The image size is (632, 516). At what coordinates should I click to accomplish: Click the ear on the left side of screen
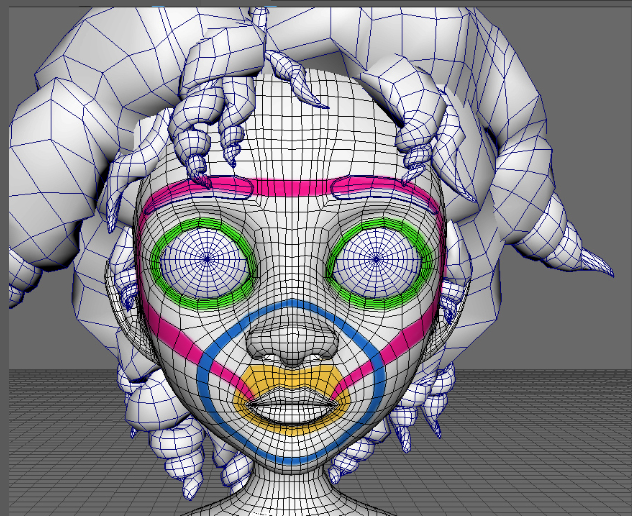click(x=128, y=293)
